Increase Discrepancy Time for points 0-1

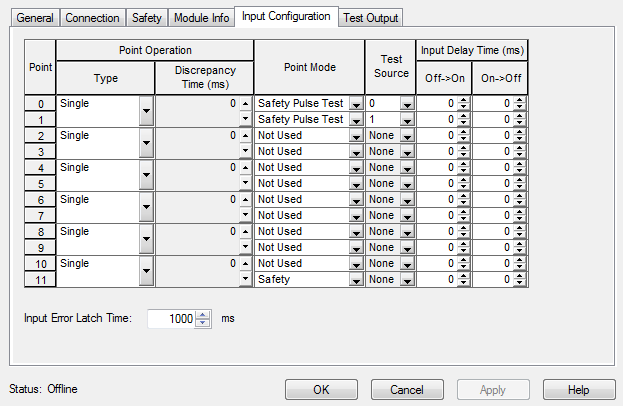(246, 103)
